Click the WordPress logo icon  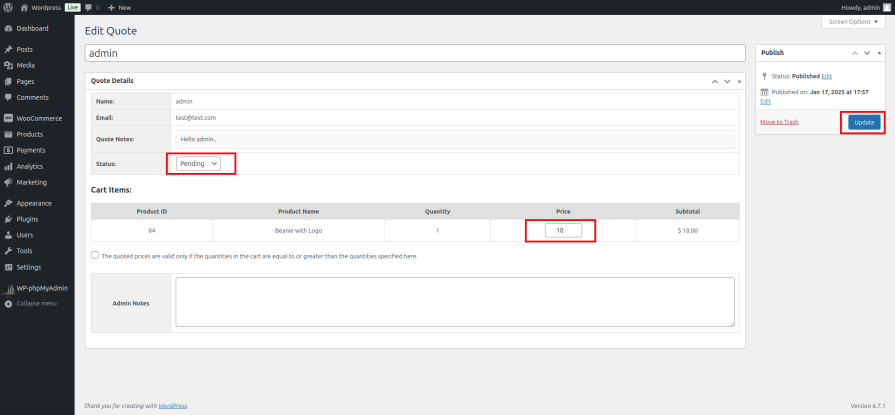click(8, 7)
